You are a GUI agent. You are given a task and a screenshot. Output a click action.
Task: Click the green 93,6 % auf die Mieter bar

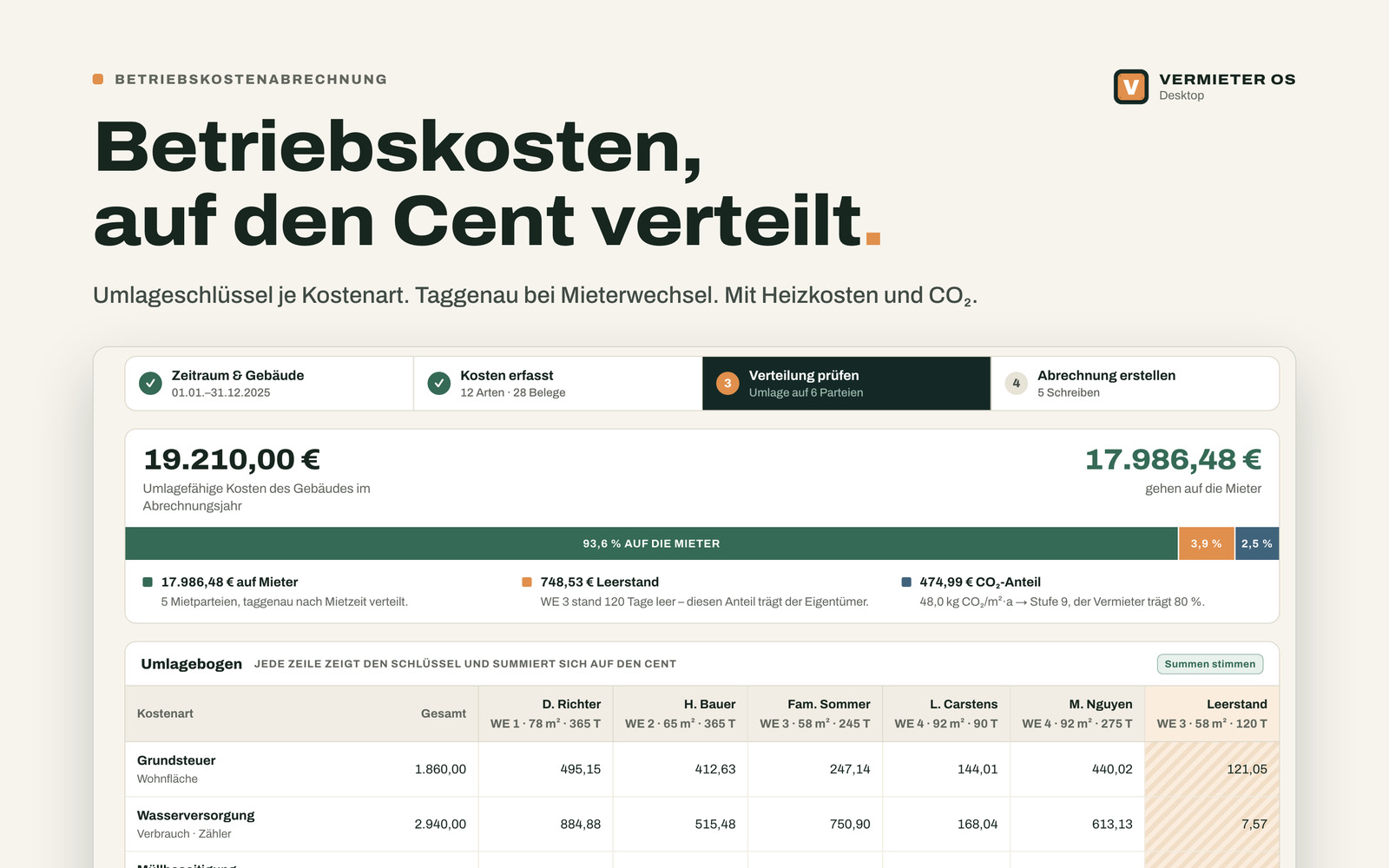coord(651,543)
